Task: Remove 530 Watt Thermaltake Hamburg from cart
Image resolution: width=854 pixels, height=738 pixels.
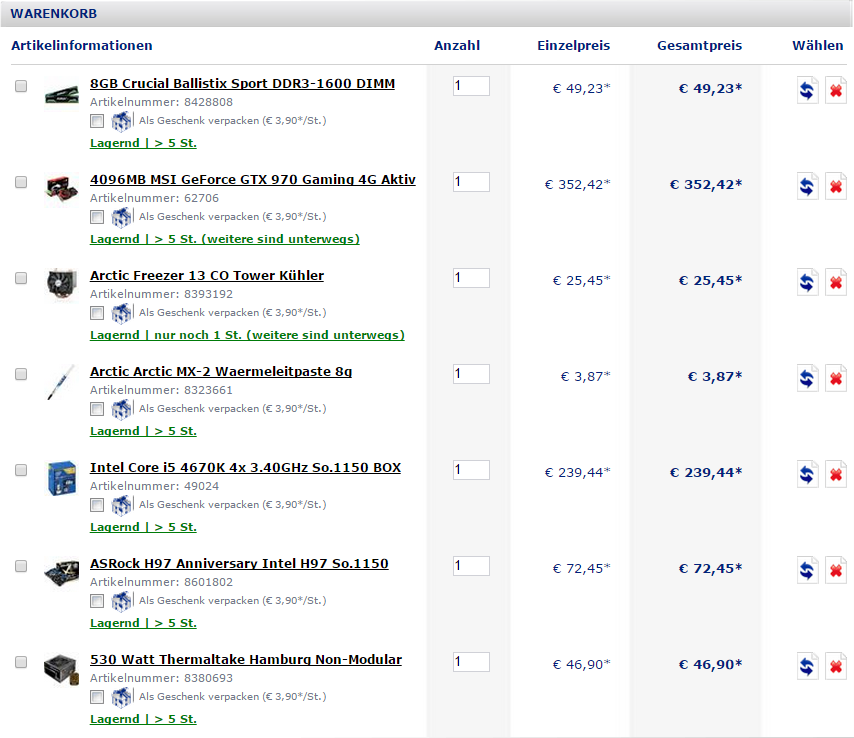Action: point(836,666)
